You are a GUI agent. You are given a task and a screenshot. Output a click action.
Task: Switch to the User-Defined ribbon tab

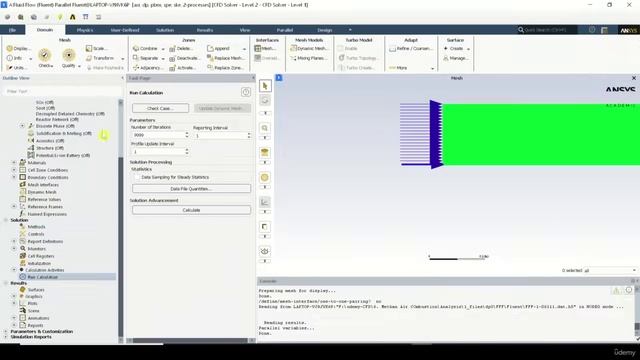(125, 30)
